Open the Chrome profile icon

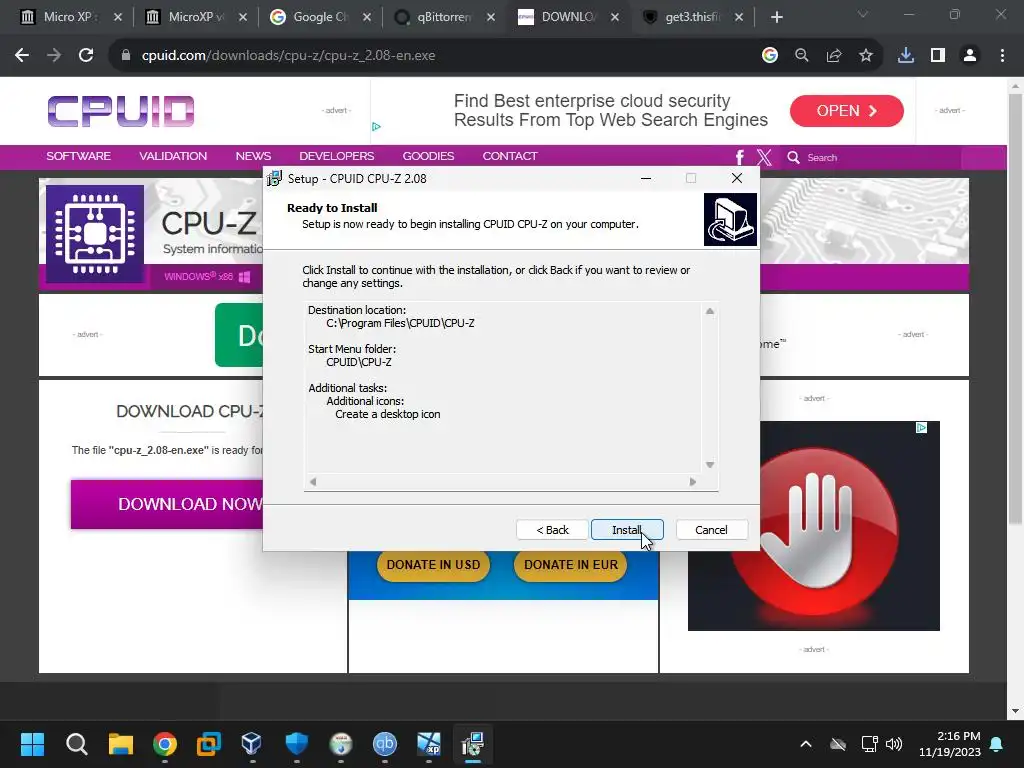(x=970, y=56)
